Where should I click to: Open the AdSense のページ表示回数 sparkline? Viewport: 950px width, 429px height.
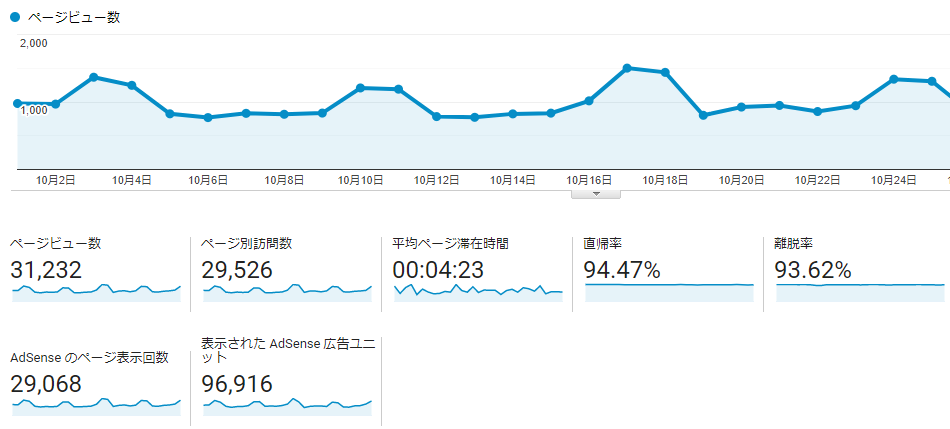pyautogui.click(x=96, y=405)
